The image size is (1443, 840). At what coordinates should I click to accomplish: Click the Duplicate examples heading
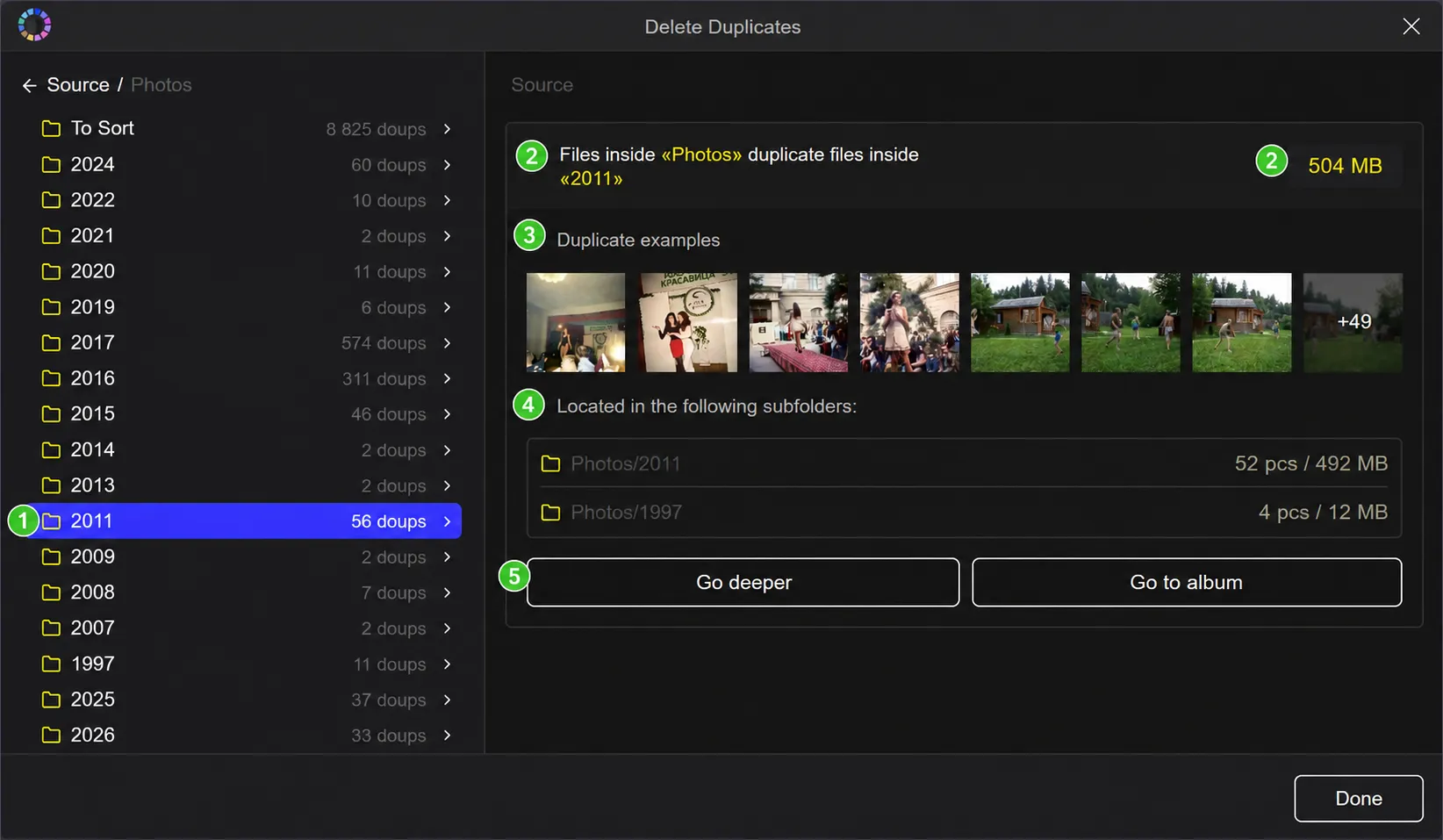pyautogui.click(x=638, y=241)
